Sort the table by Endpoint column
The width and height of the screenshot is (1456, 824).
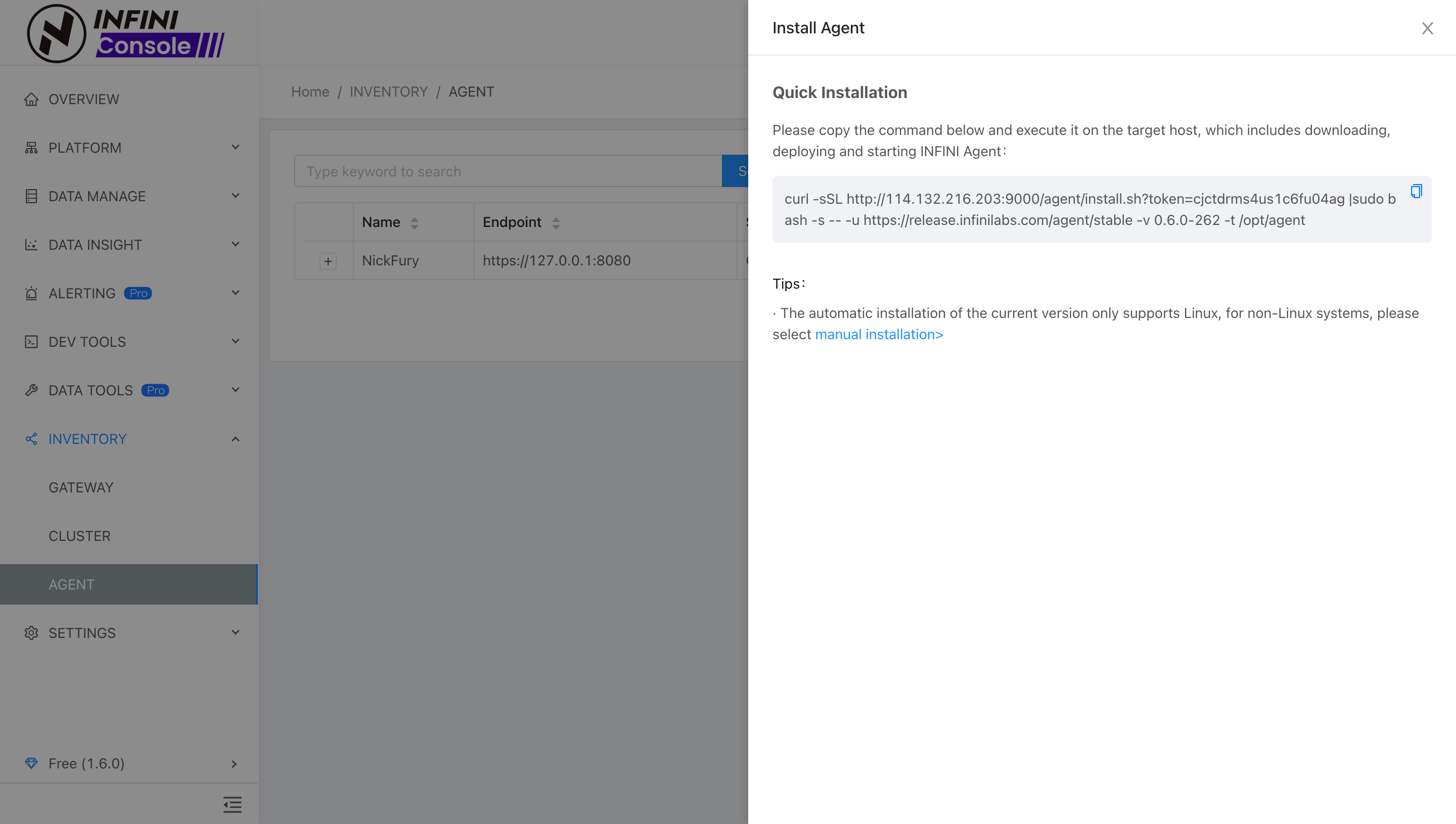(x=556, y=222)
